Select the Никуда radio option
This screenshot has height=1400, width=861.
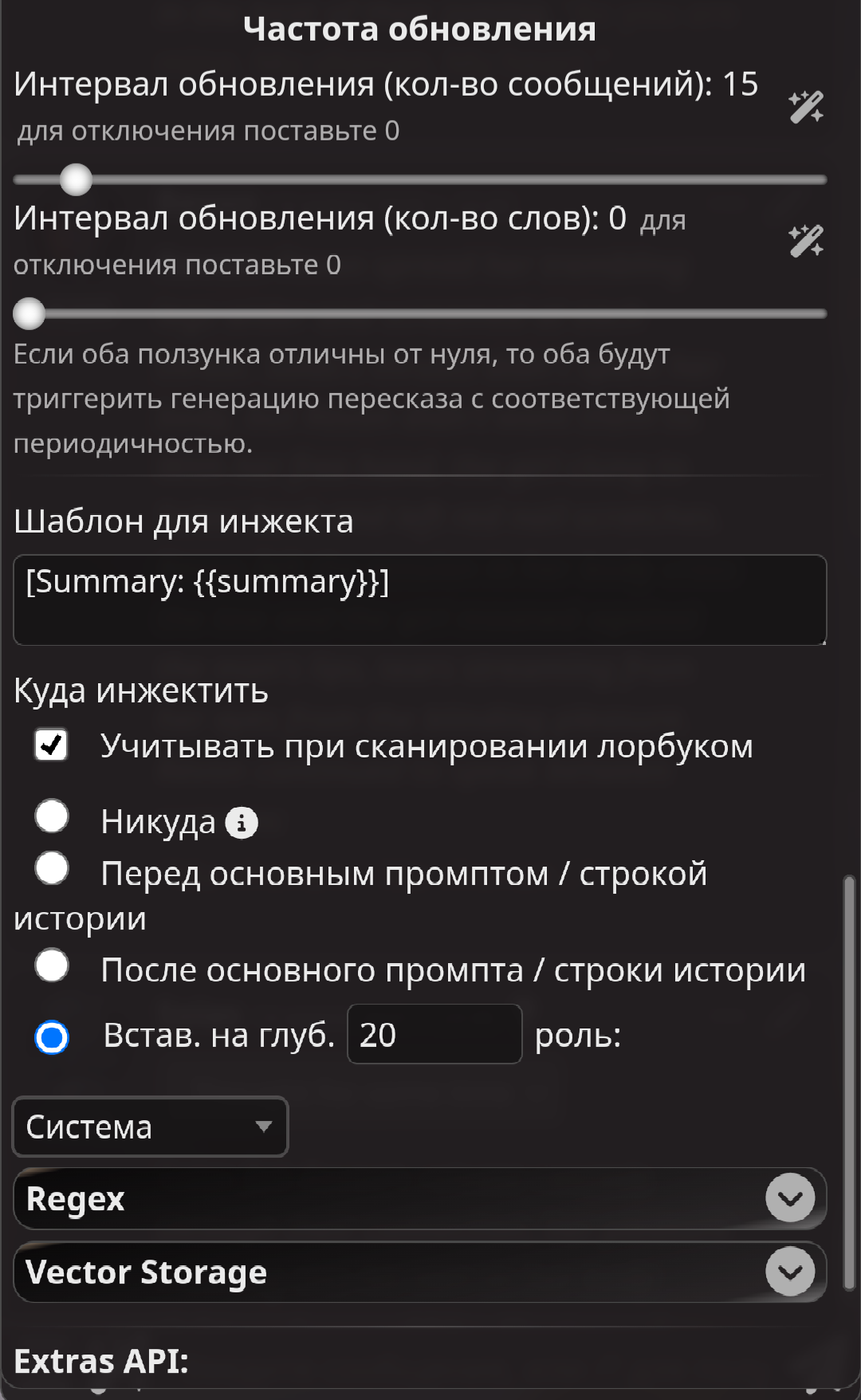coord(52,816)
